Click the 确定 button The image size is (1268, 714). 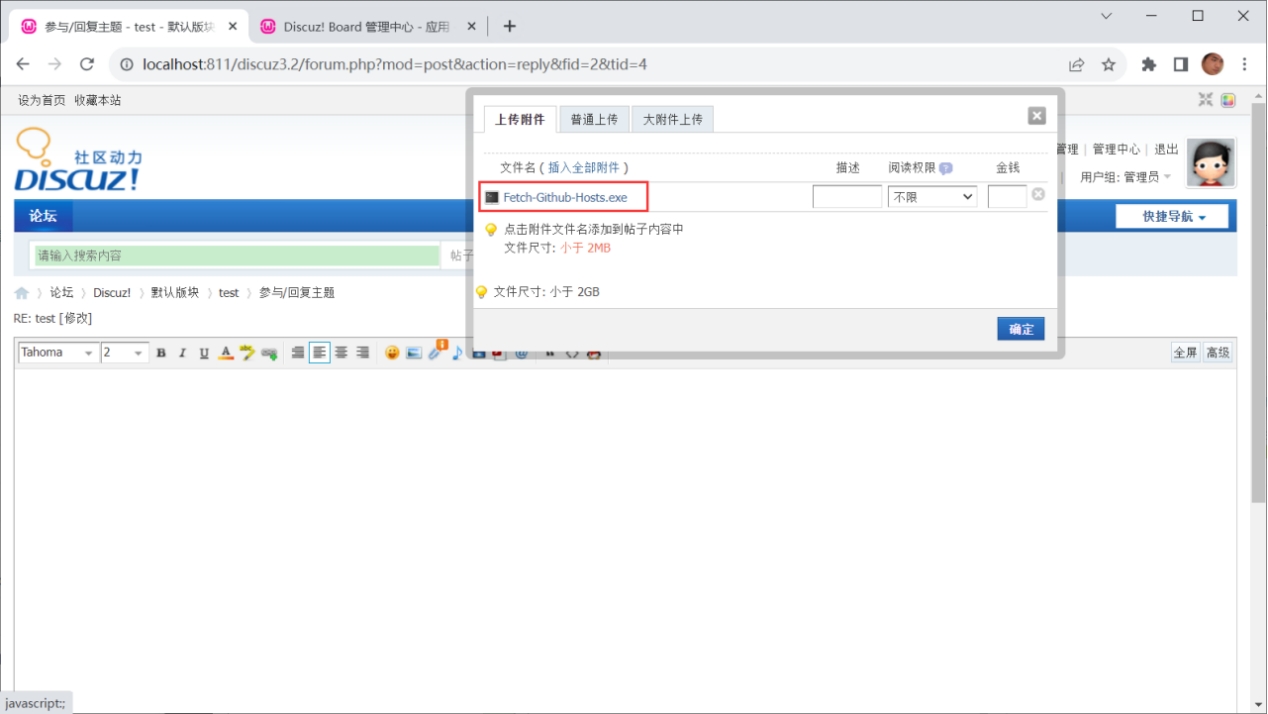point(1021,329)
